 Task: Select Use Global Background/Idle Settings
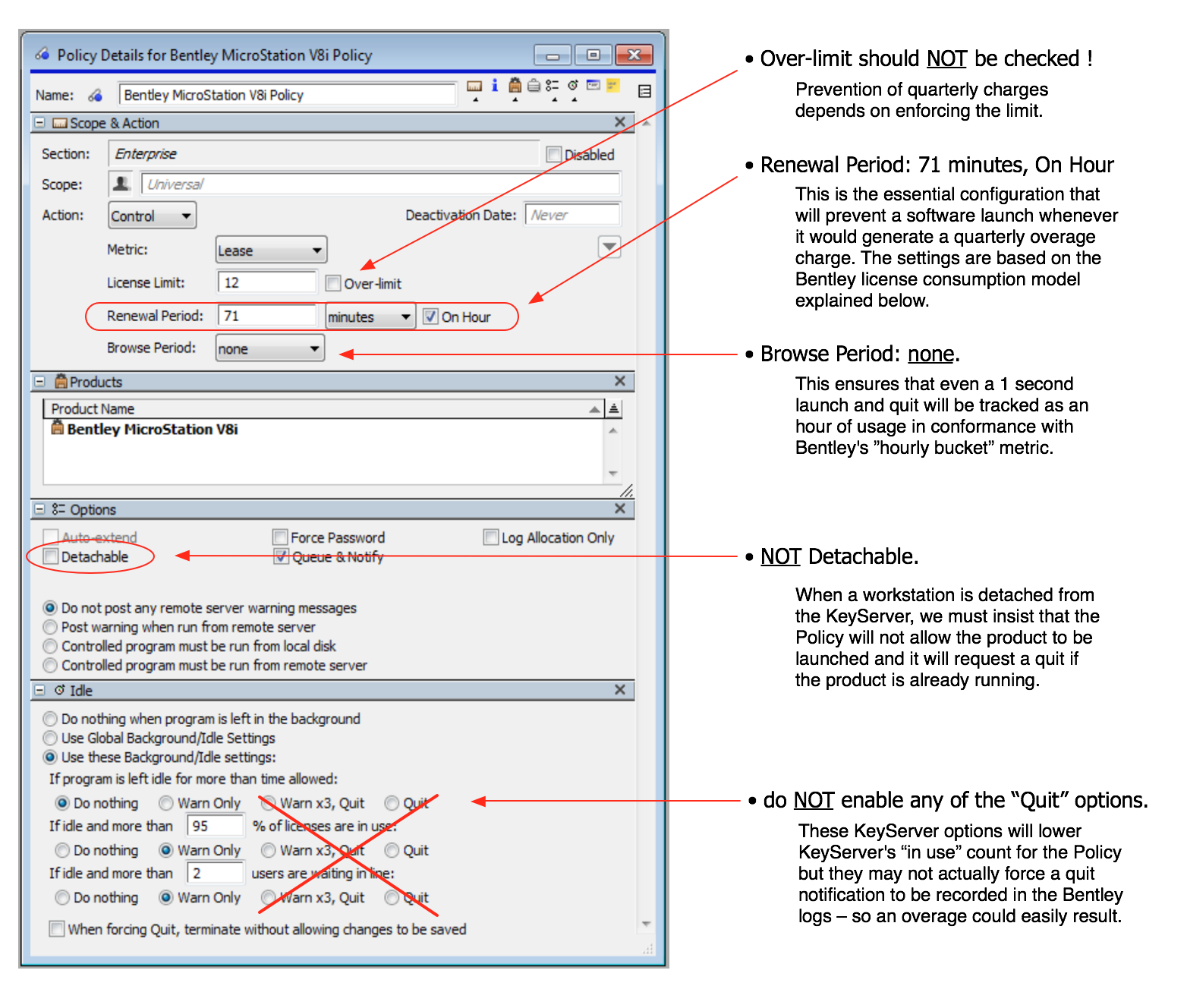[51, 738]
